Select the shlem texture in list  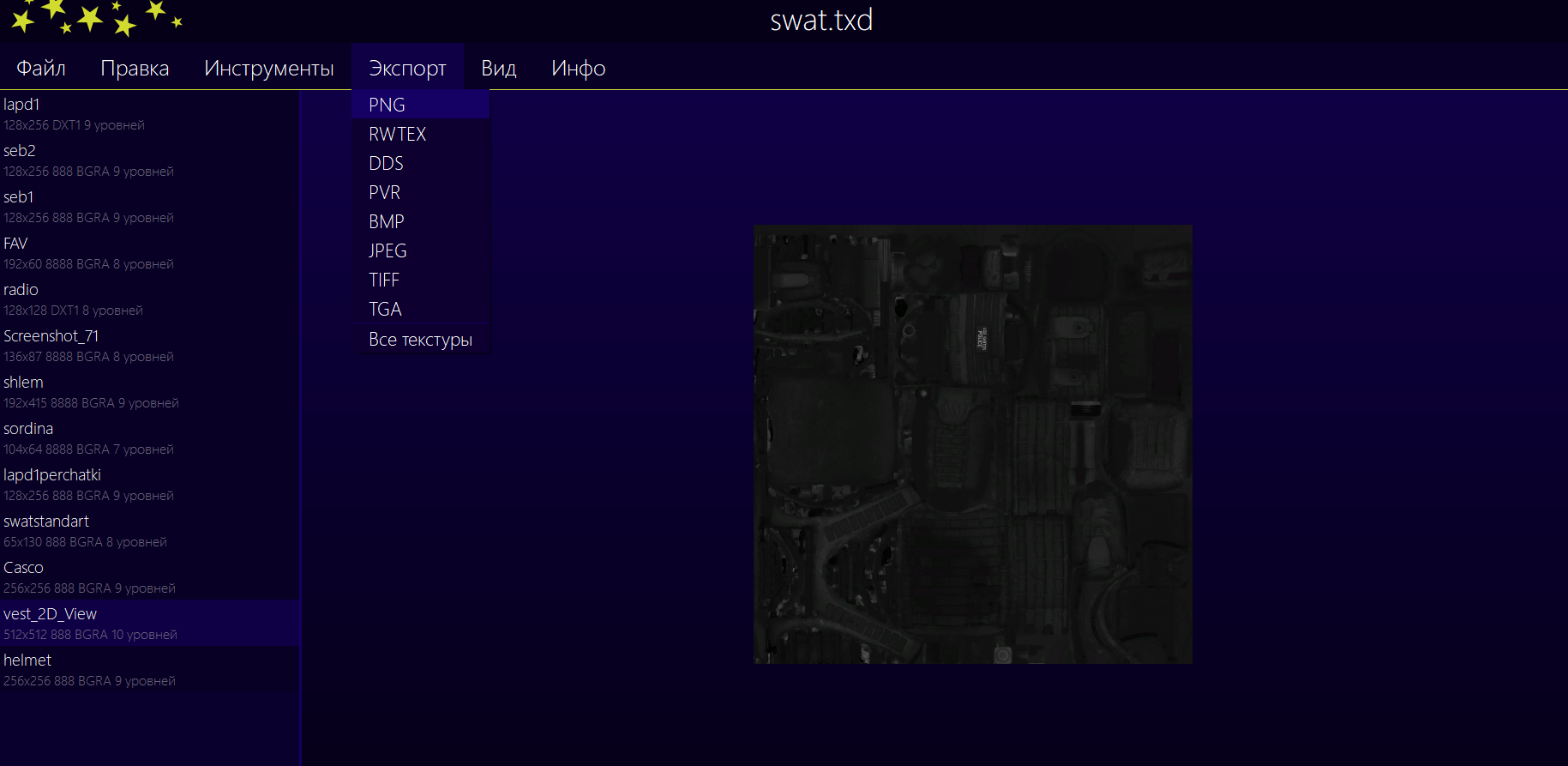tap(86, 391)
